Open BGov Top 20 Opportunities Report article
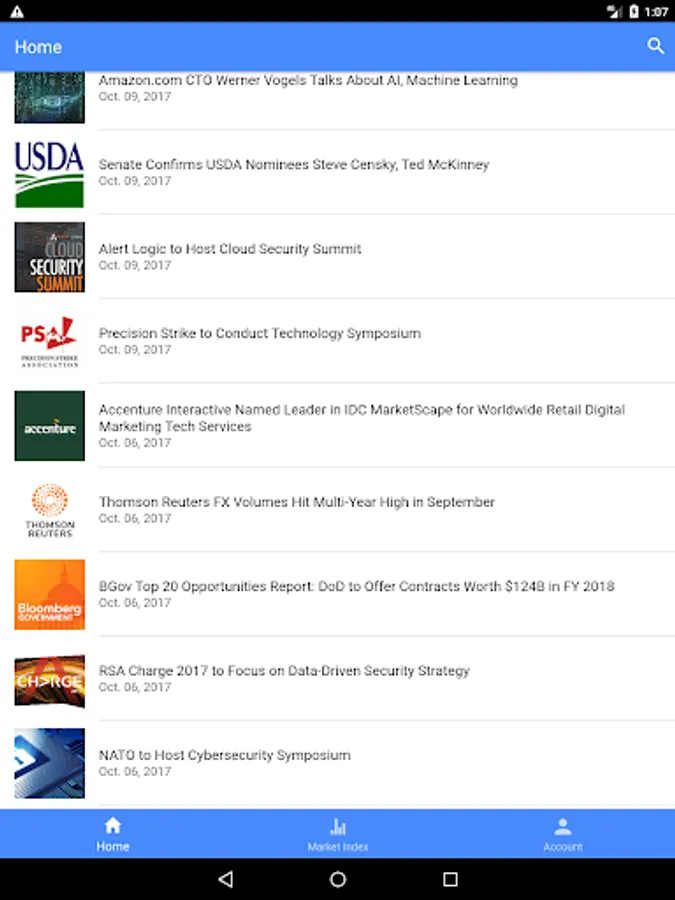The image size is (675, 900). [356, 586]
